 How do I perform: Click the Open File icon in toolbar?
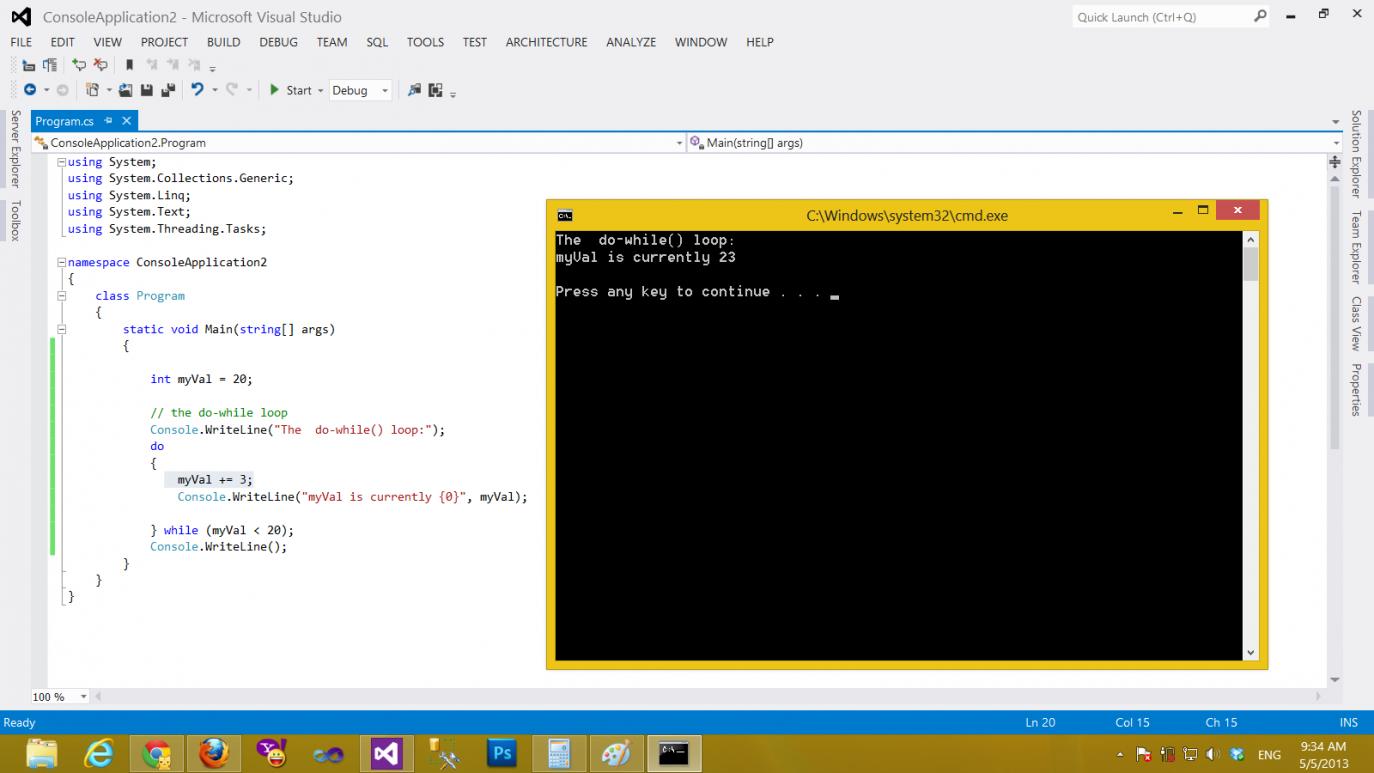coord(125,90)
